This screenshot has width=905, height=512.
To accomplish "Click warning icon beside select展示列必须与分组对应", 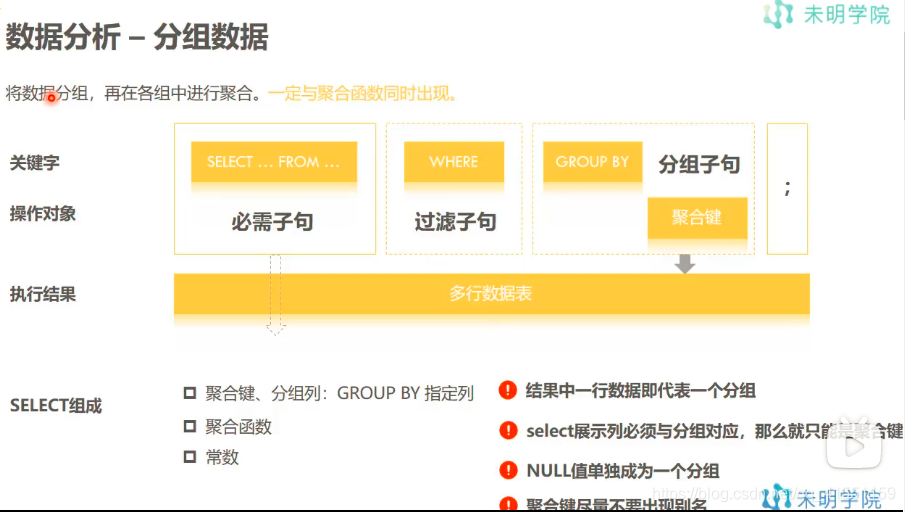I will click(508, 431).
